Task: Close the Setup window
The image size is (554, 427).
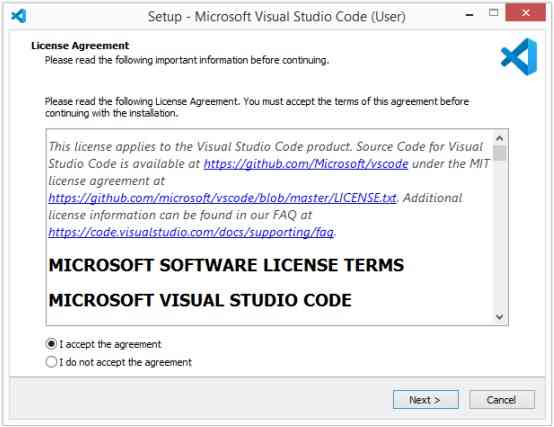Action: pos(526,13)
